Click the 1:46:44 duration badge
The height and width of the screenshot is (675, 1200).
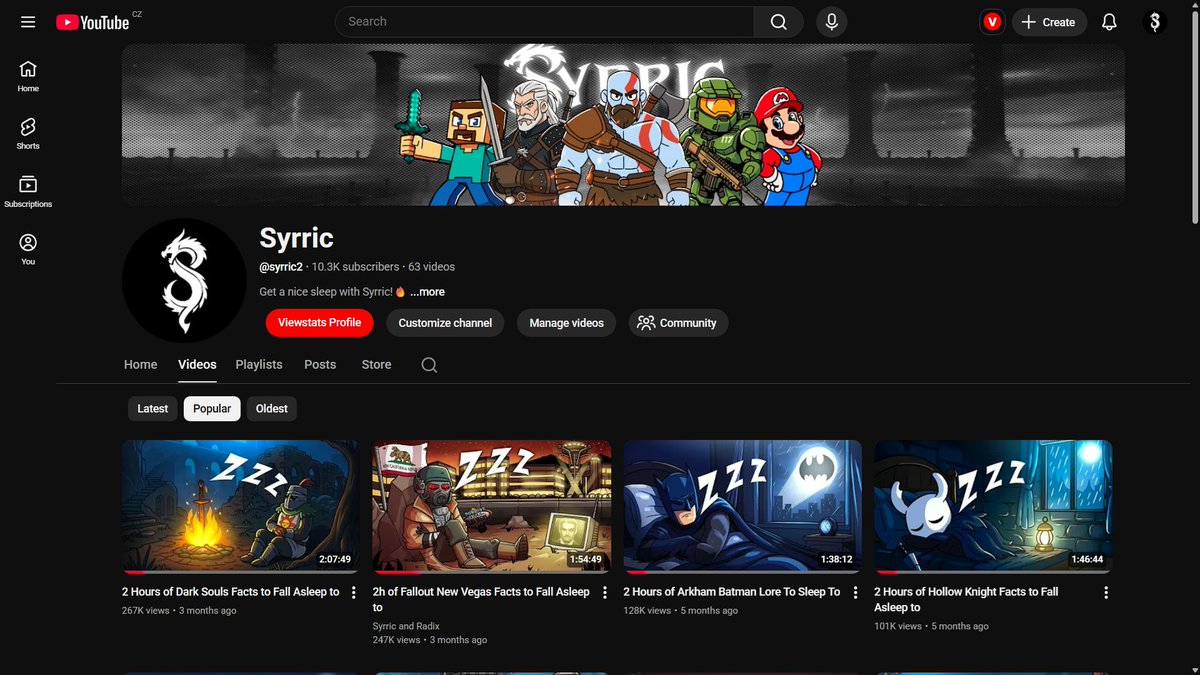click(x=1088, y=560)
